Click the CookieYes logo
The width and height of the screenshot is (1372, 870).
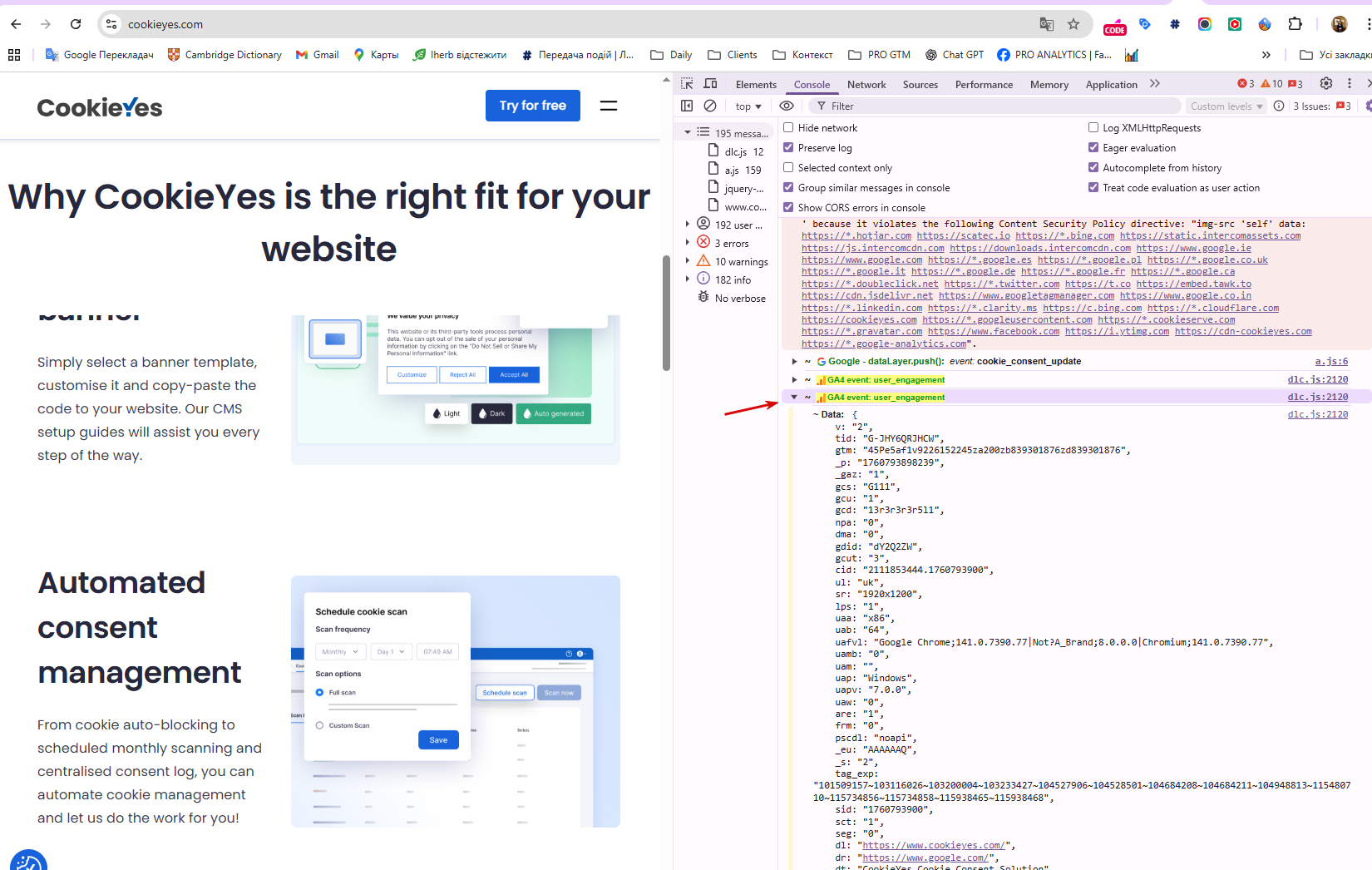click(100, 107)
